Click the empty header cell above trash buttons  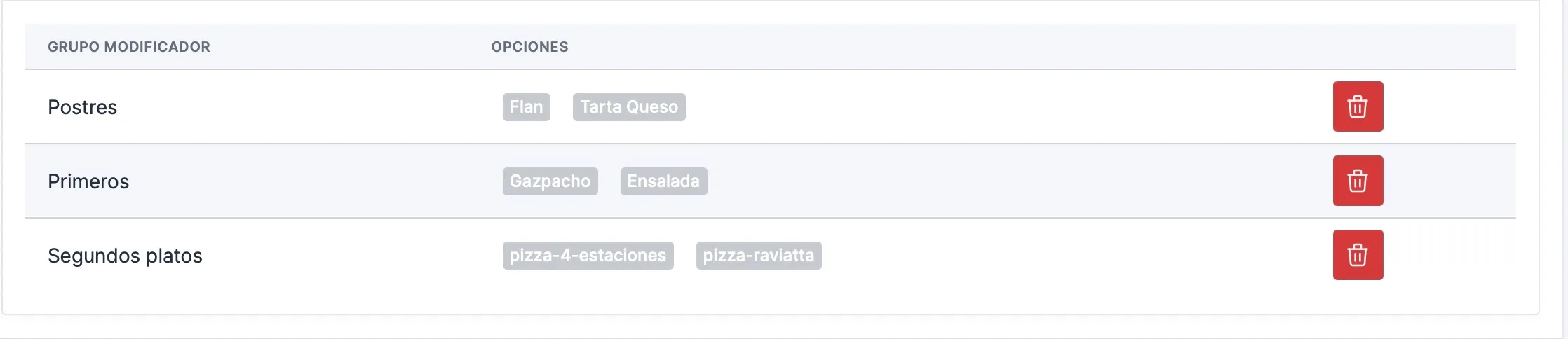[x=1358, y=47]
